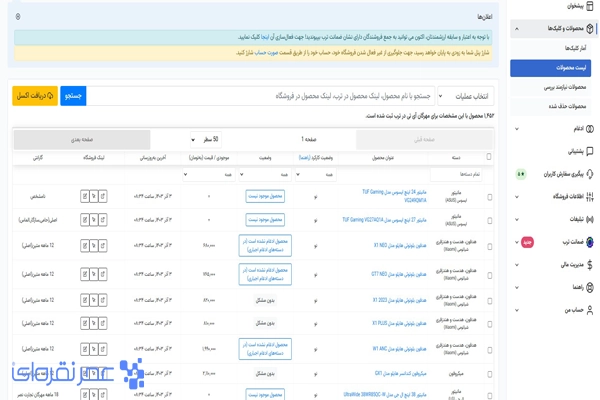
Task: Open the موجودی / قیمت filter dropdown
Action: [209, 175]
